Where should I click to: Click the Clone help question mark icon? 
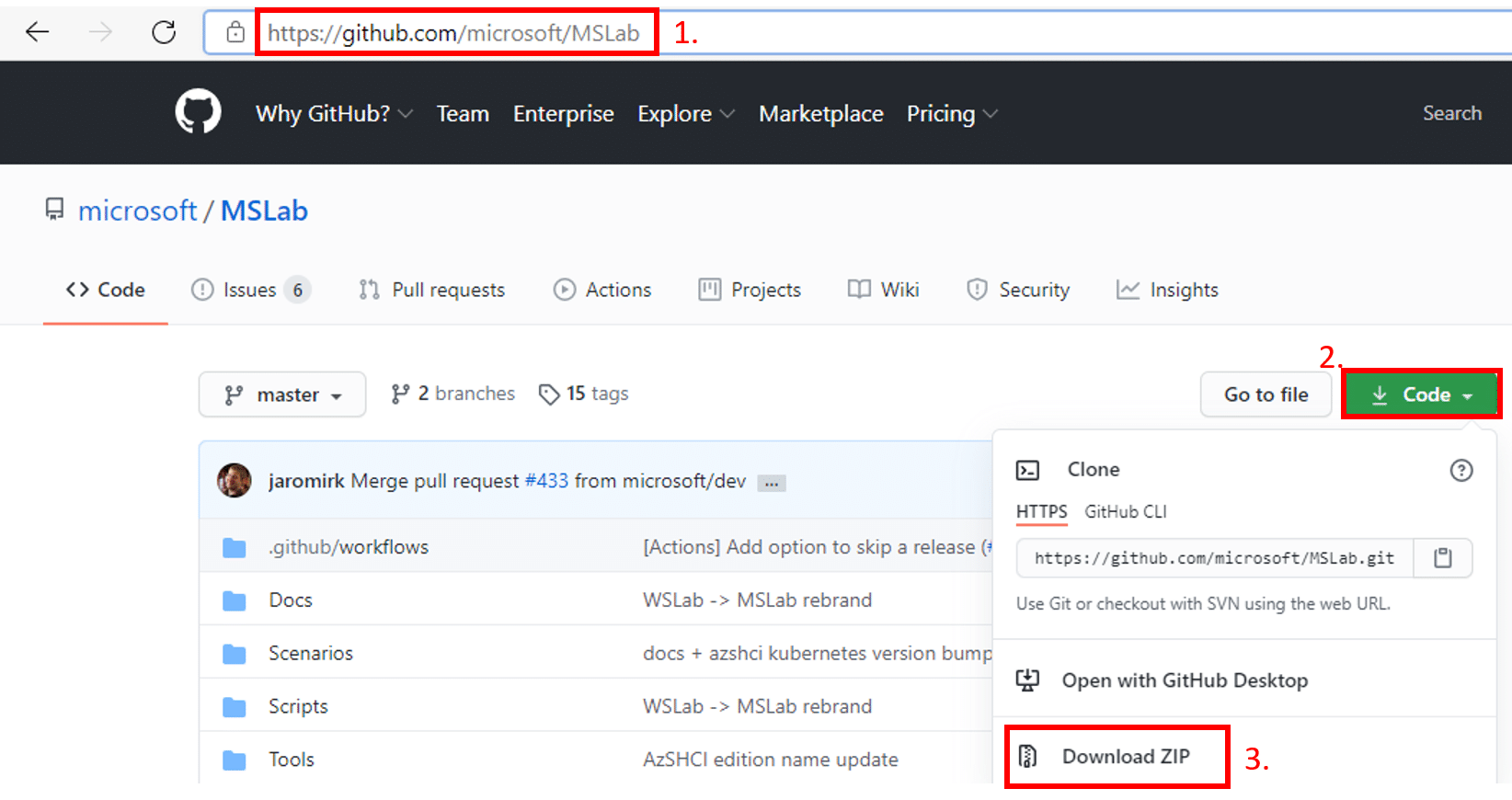(1460, 470)
